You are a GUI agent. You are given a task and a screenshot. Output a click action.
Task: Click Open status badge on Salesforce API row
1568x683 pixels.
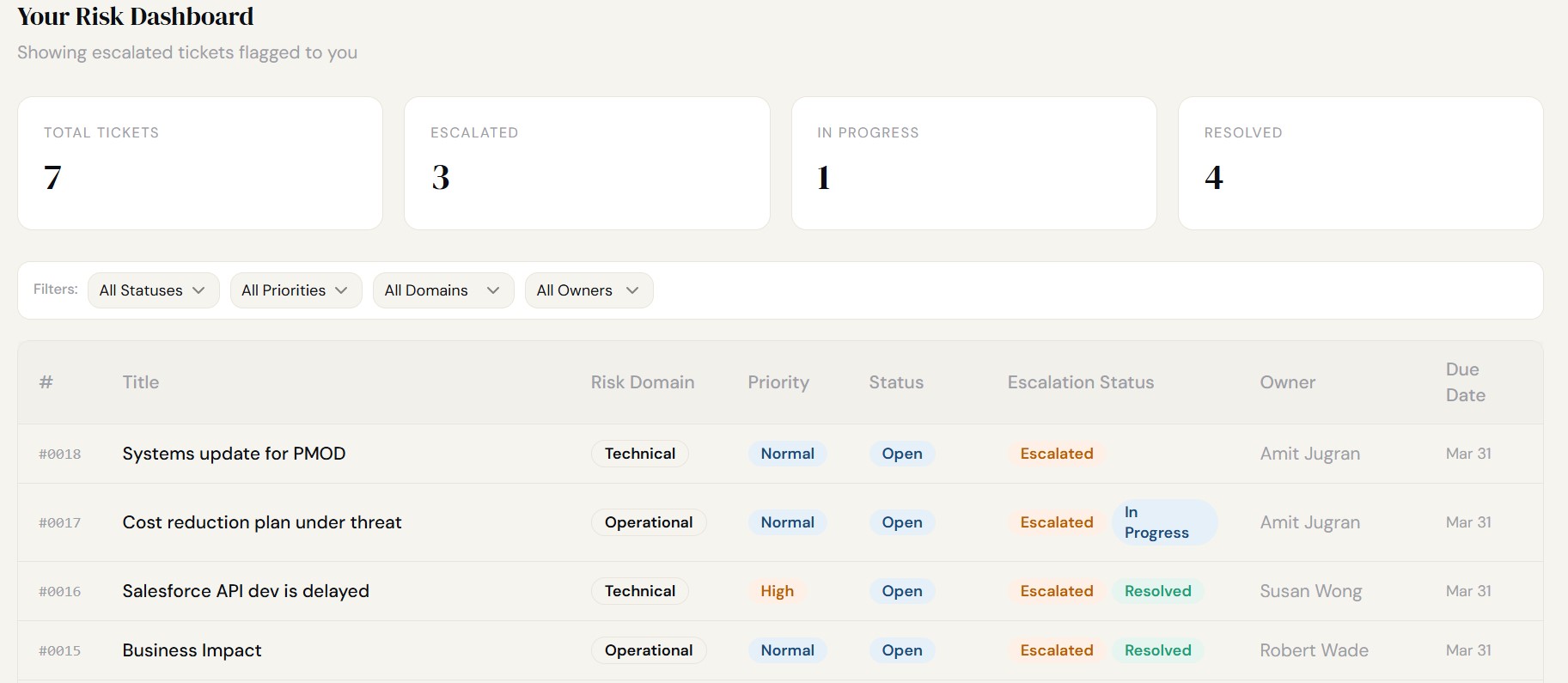coord(902,591)
